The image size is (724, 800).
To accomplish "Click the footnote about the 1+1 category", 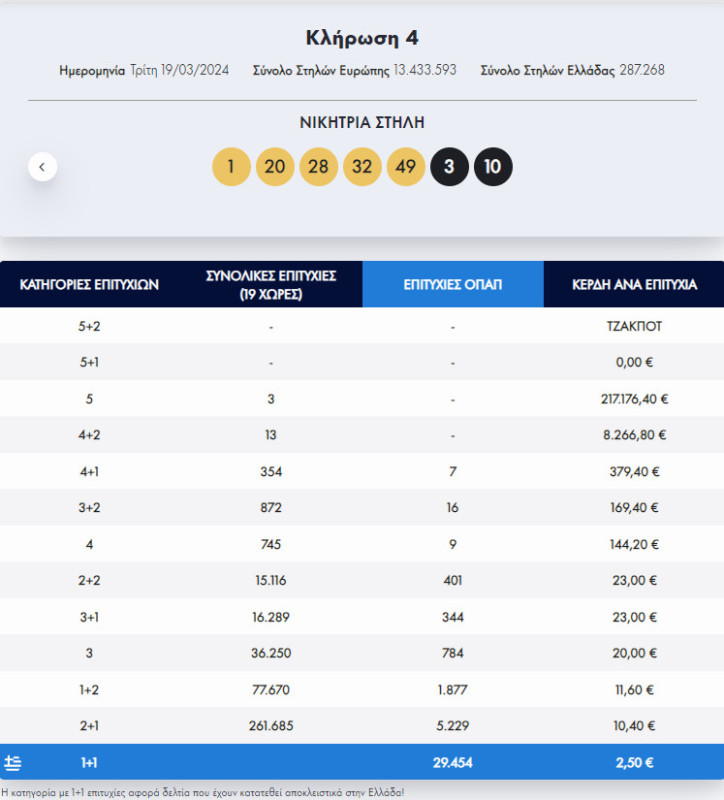I will pyautogui.click(x=203, y=792).
